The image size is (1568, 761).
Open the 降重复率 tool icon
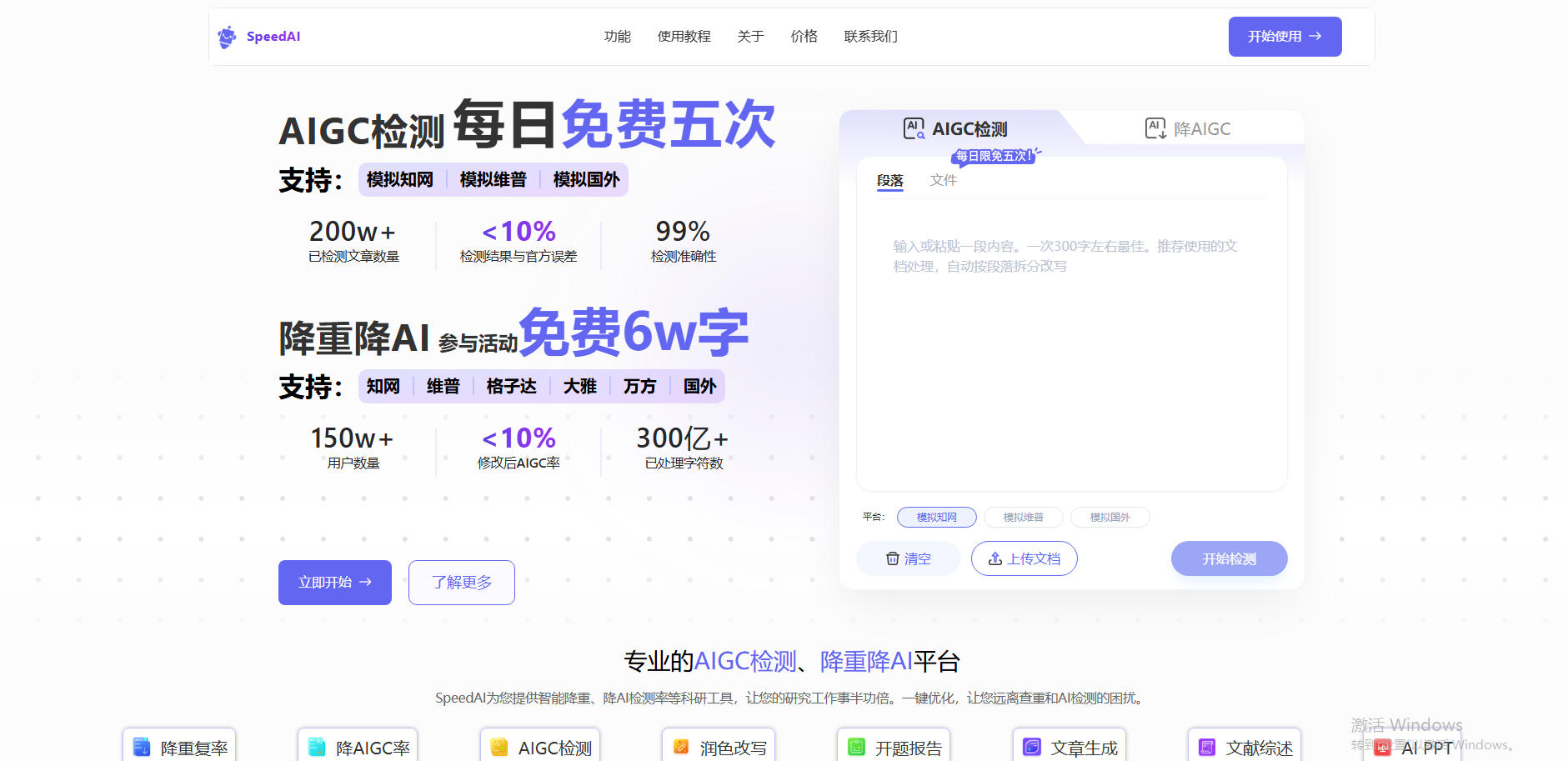(142, 747)
